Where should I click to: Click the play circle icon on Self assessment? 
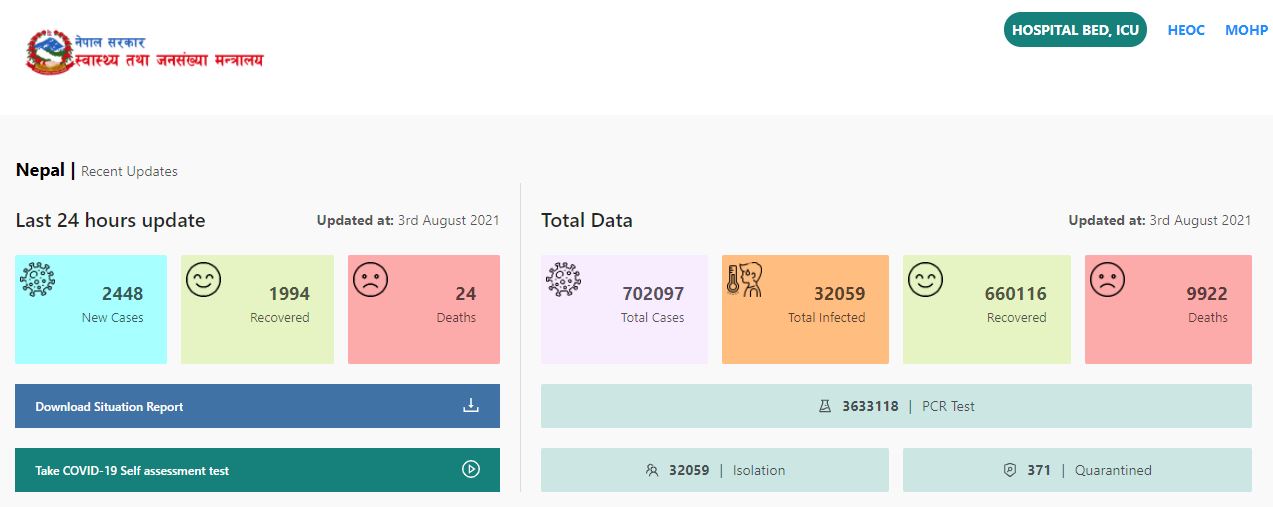tap(471, 469)
